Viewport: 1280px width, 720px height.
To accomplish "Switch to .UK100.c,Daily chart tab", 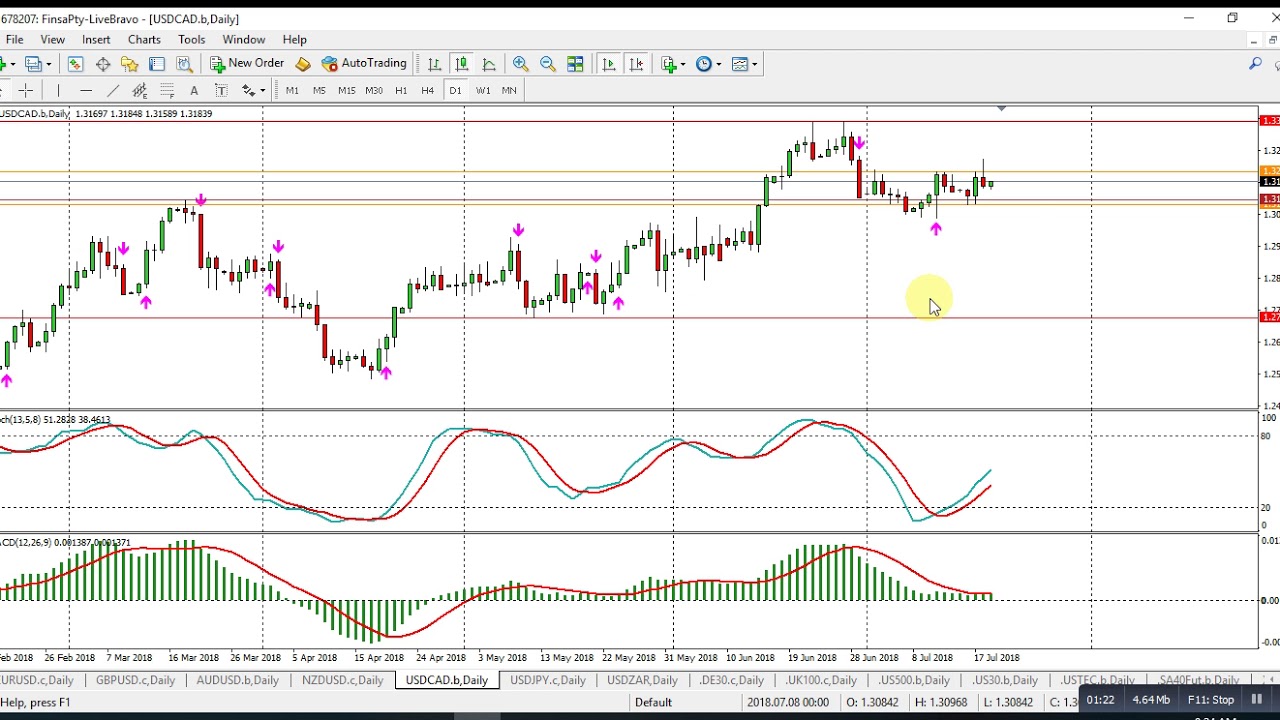I will pos(819,680).
